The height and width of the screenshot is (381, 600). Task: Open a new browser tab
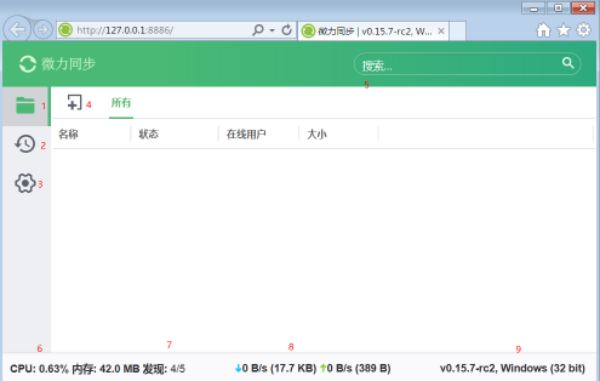tap(458, 31)
